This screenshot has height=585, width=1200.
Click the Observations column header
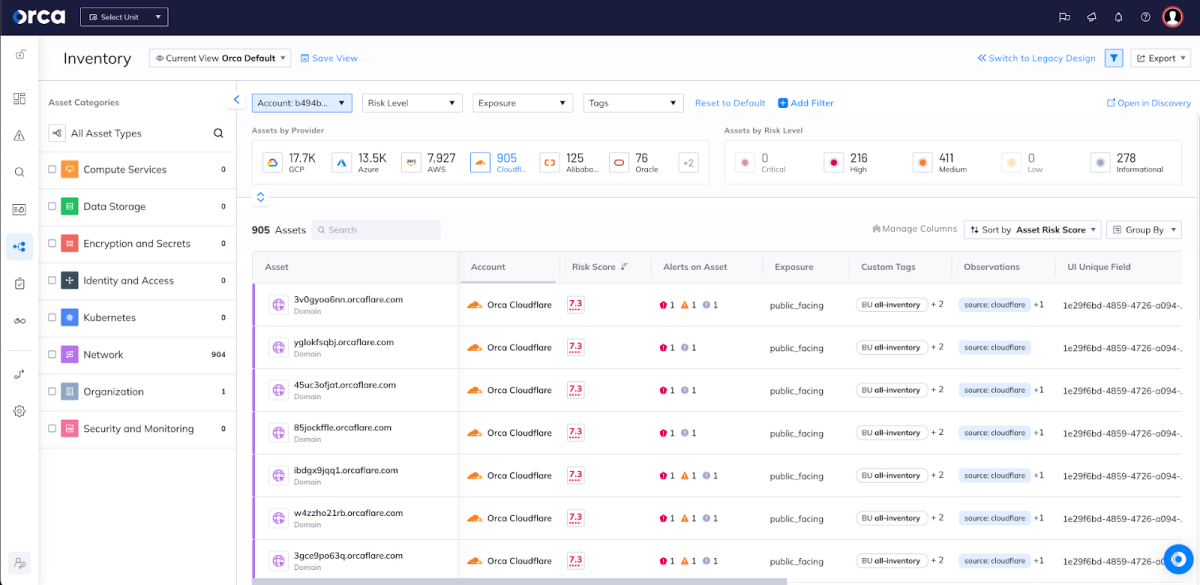click(x=991, y=267)
